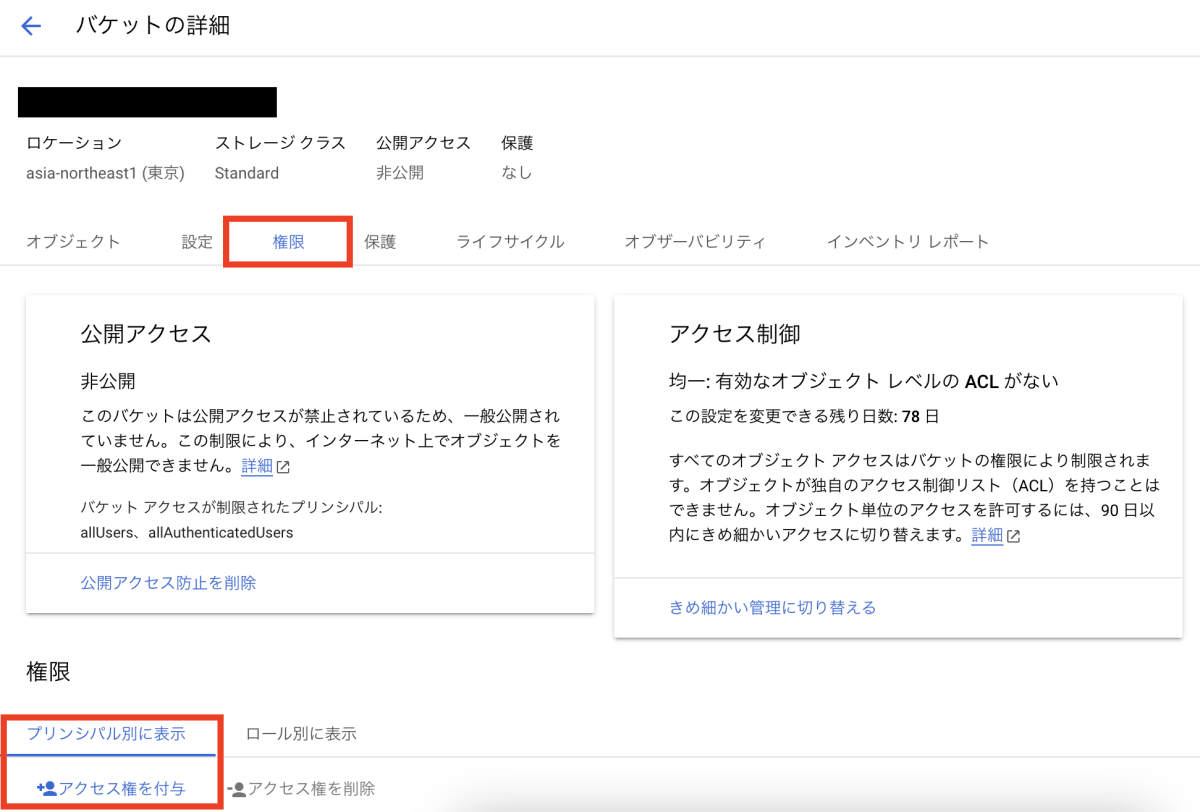Click asia-northeast1 (東京) location value
This screenshot has width=1200, height=812.
click(105, 173)
